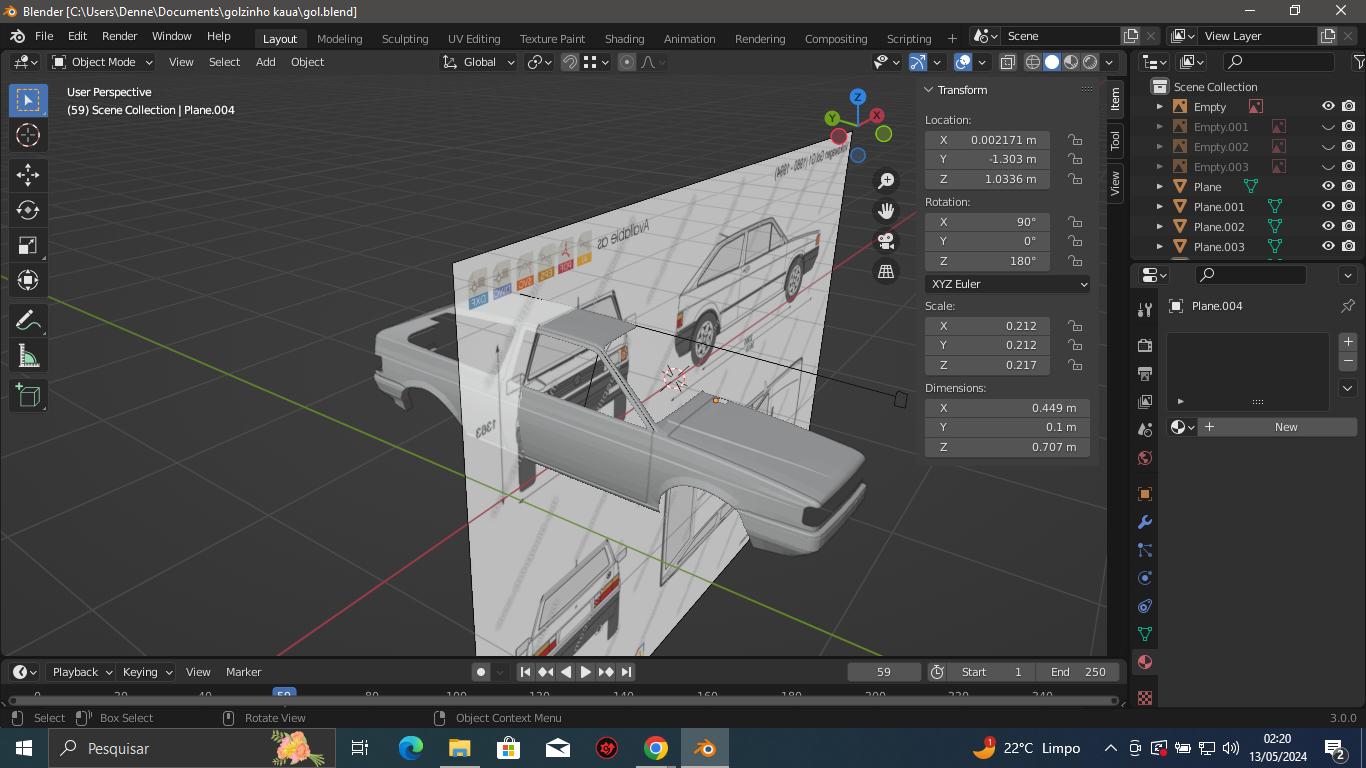Activate the Scale tool

pos(28,245)
